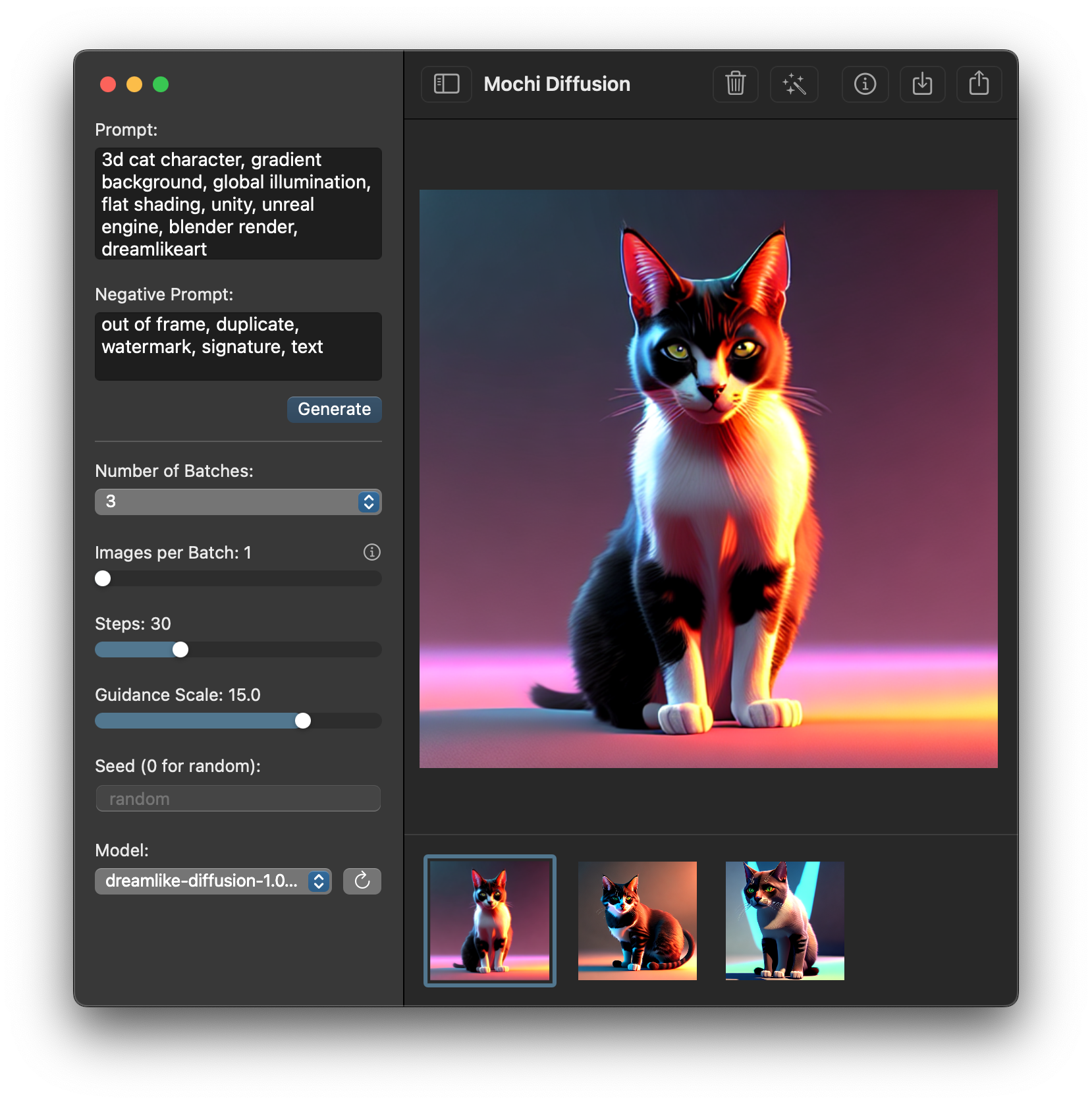Click the 'Guidance Scale: 15.0' label
The image size is (1092, 1104).
[178, 695]
